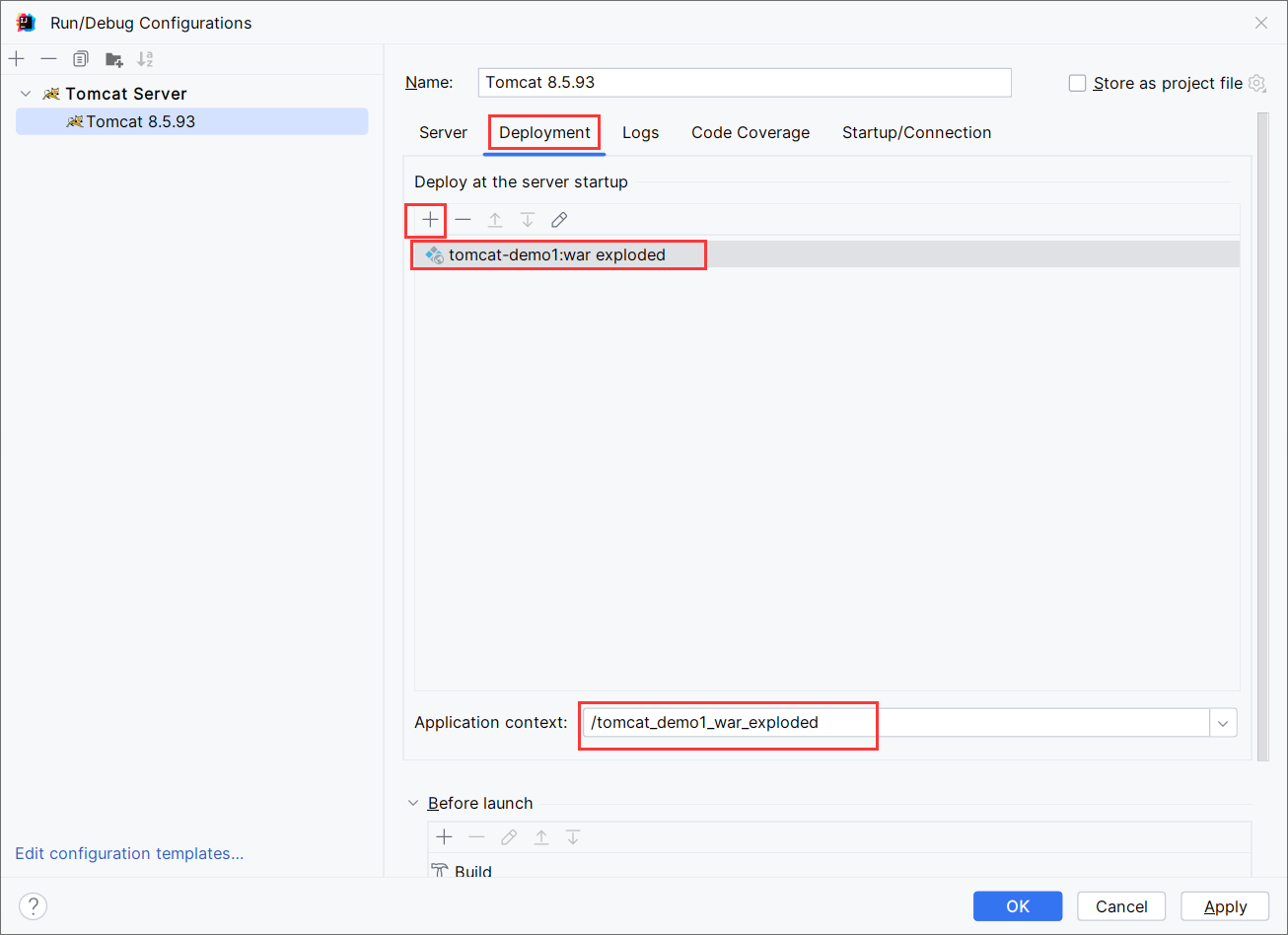Remove Before launch task
Viewport: 1288px width, 935px height.
476,837
